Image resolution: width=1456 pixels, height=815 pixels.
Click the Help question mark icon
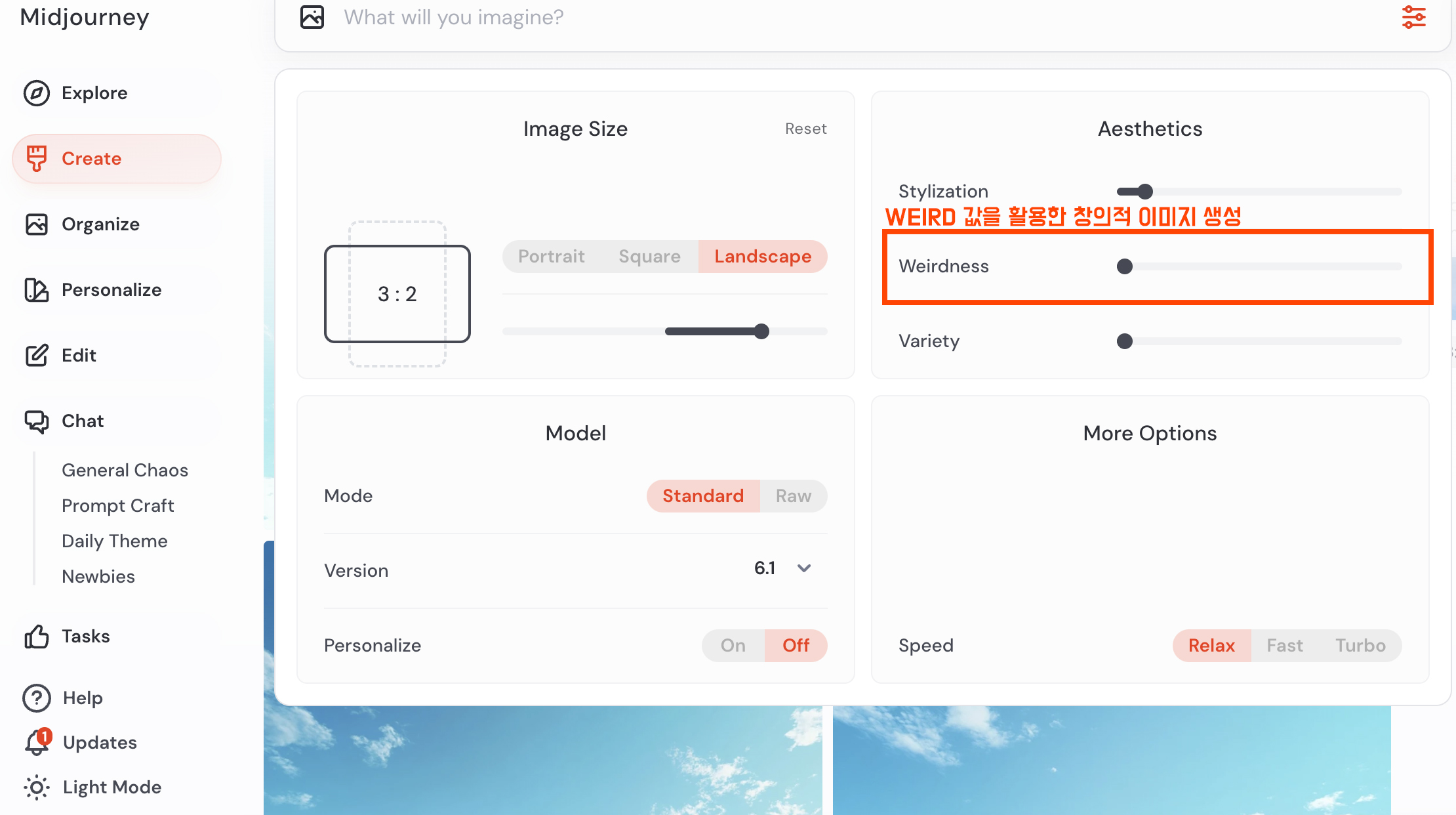[x=37, y=698]
